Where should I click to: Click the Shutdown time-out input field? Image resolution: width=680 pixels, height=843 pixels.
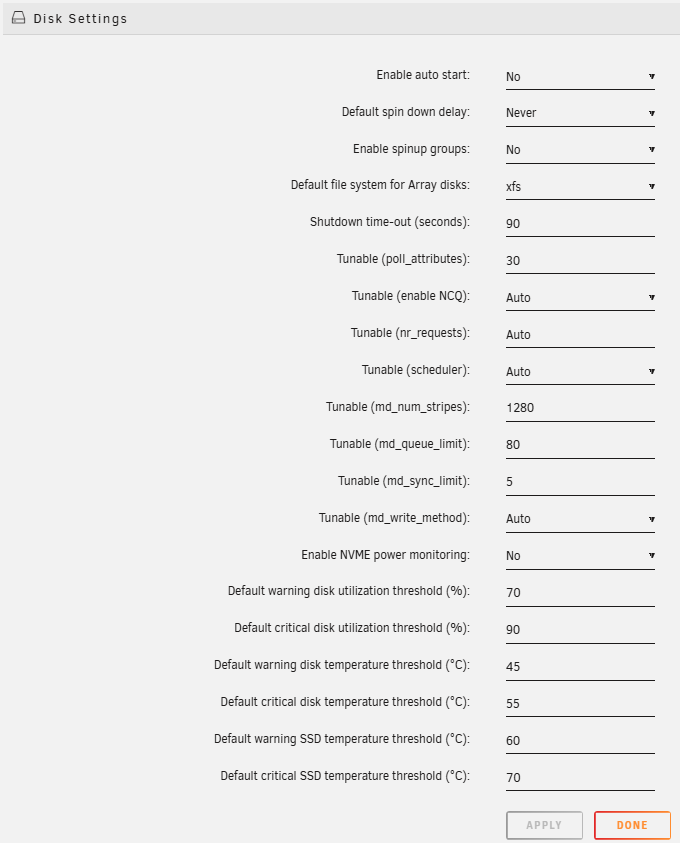pyautogui.click(x=580, y=223)
